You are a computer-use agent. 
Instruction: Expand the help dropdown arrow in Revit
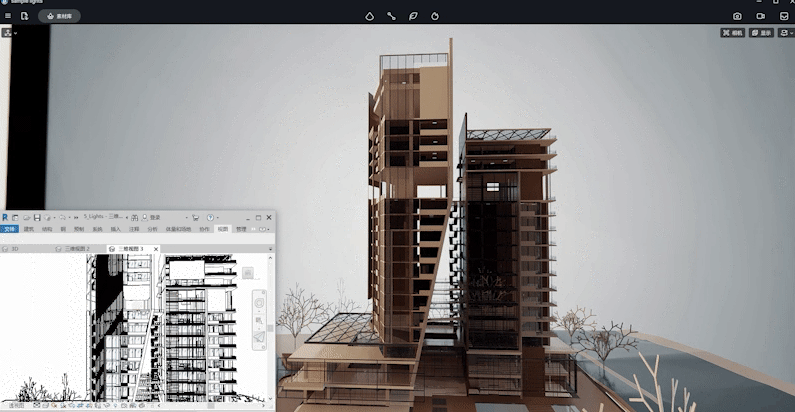click(218, 218)
